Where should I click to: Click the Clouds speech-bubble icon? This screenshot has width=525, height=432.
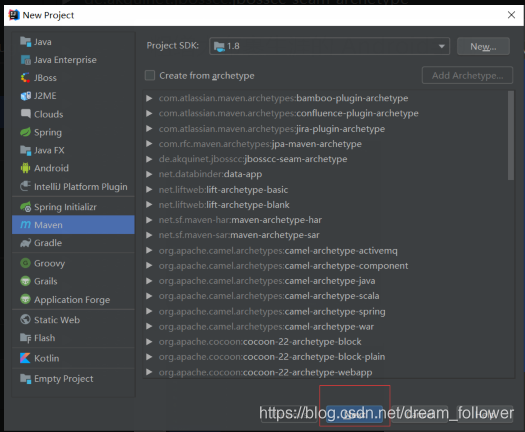point(25,114)
